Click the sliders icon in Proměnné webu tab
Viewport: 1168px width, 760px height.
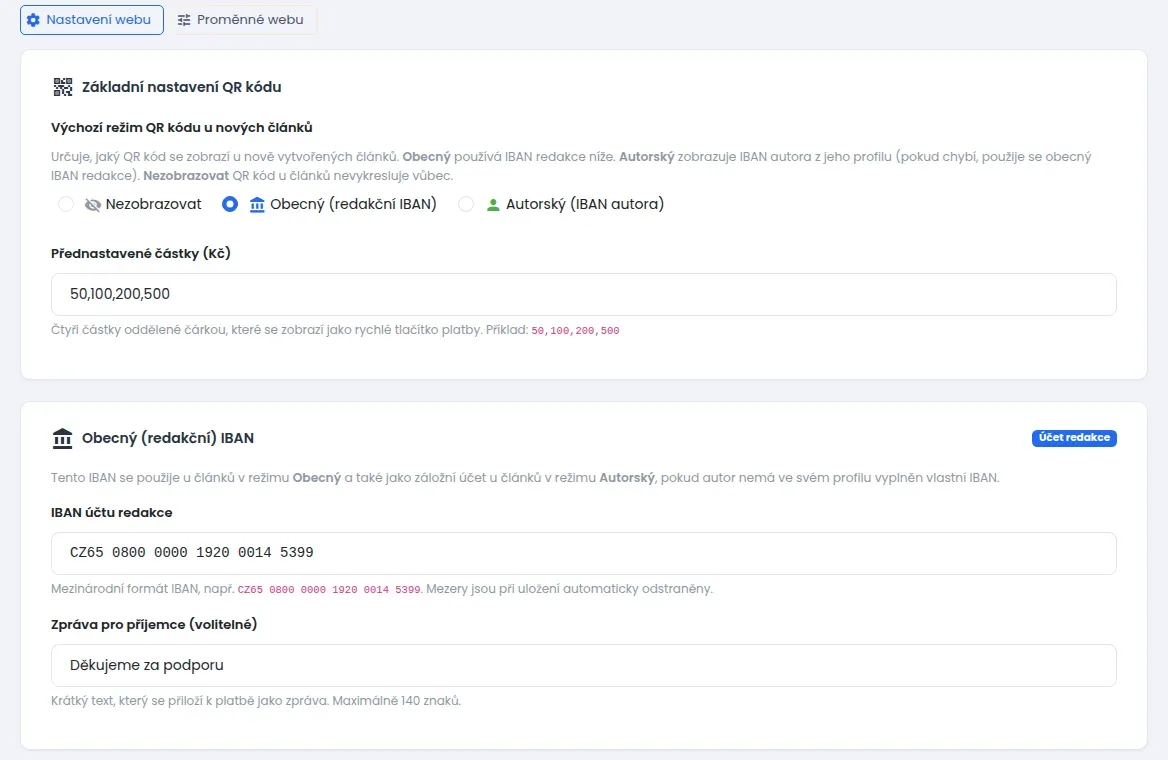pos(184,20)
